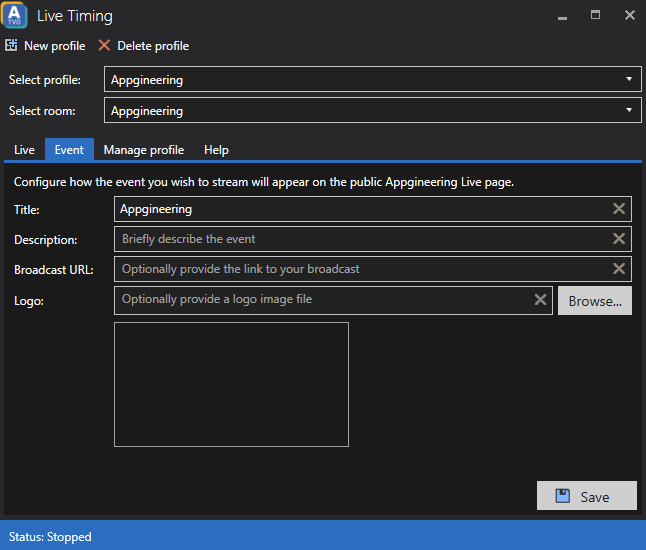646x550 pixels.
Task: Open the Select profile dropdown
Action: tap(373, 79)
